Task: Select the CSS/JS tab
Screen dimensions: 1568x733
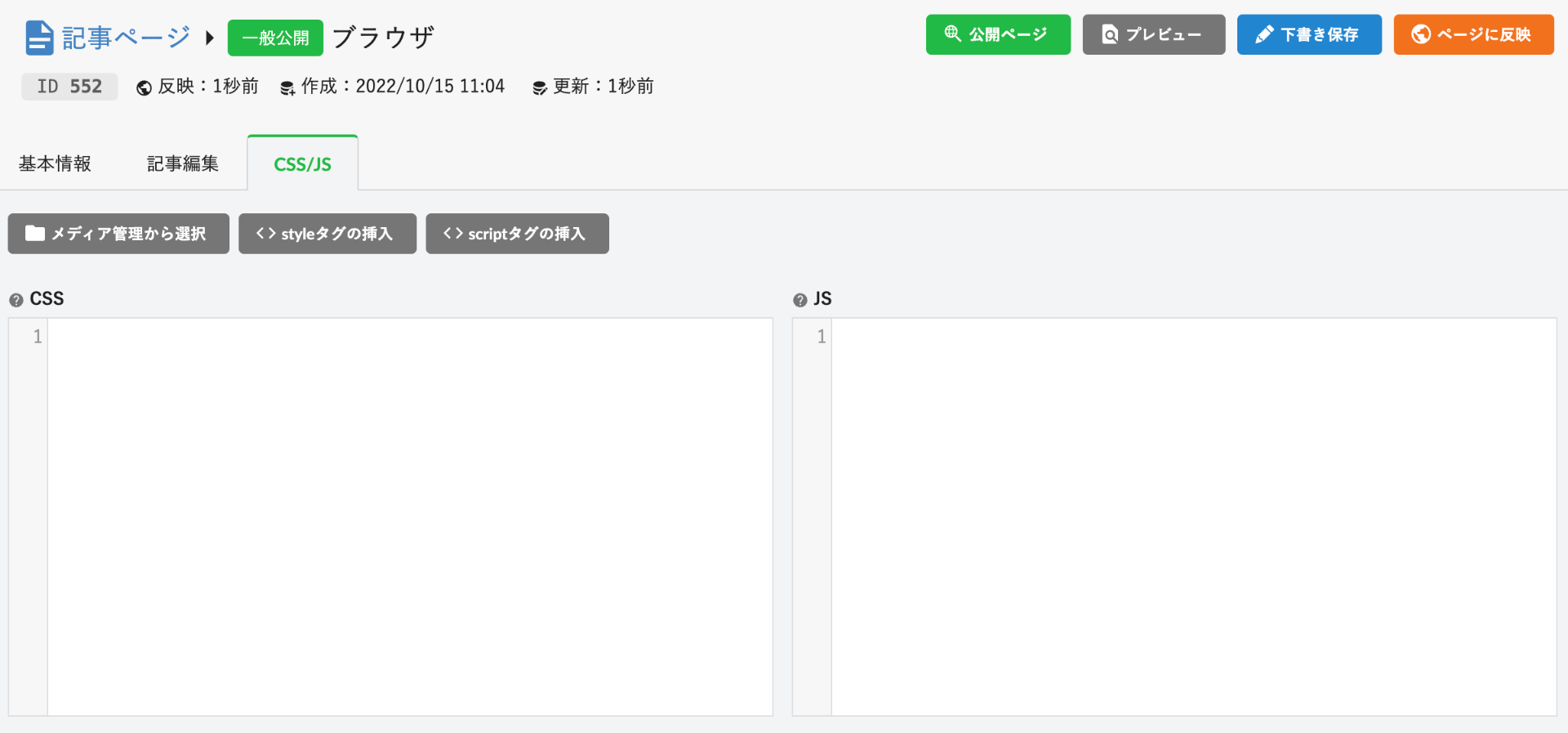Action: point(302,163)
